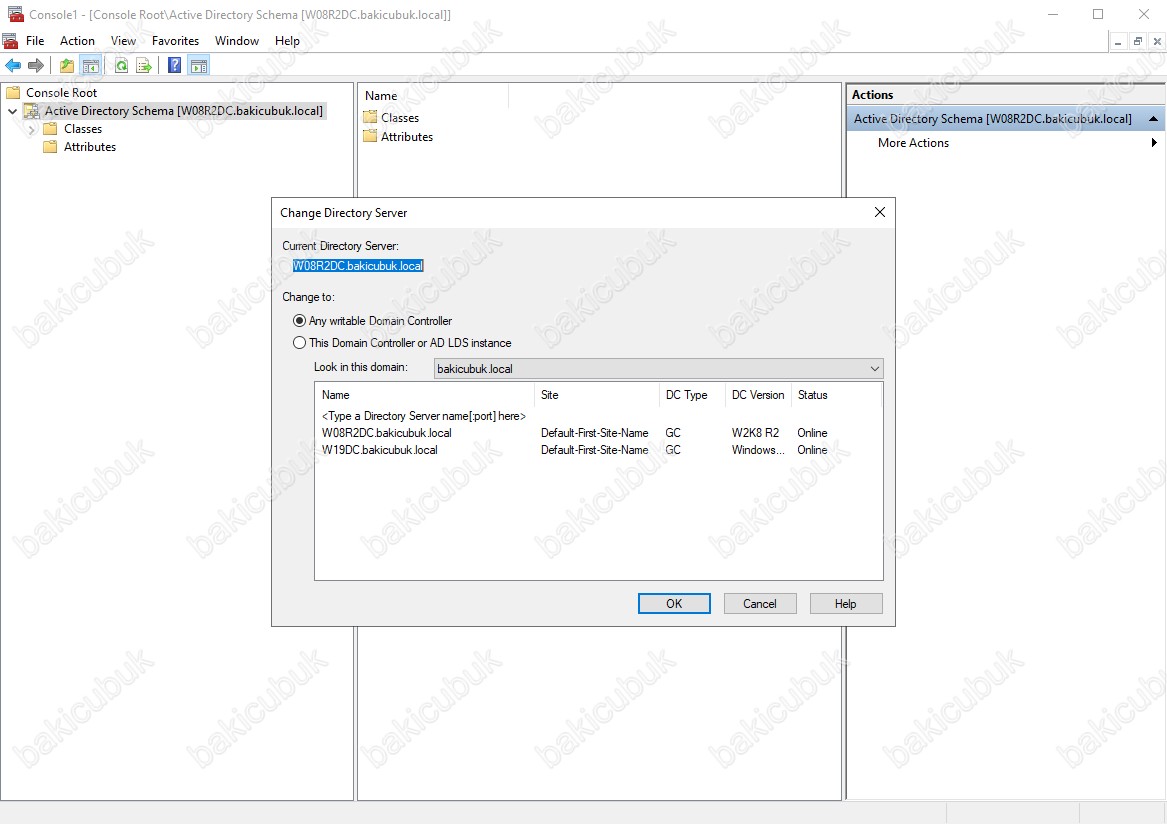This screenshot has height=824, width=1167.
Task: Open the Help menu
Action: (x=287, y=41)
